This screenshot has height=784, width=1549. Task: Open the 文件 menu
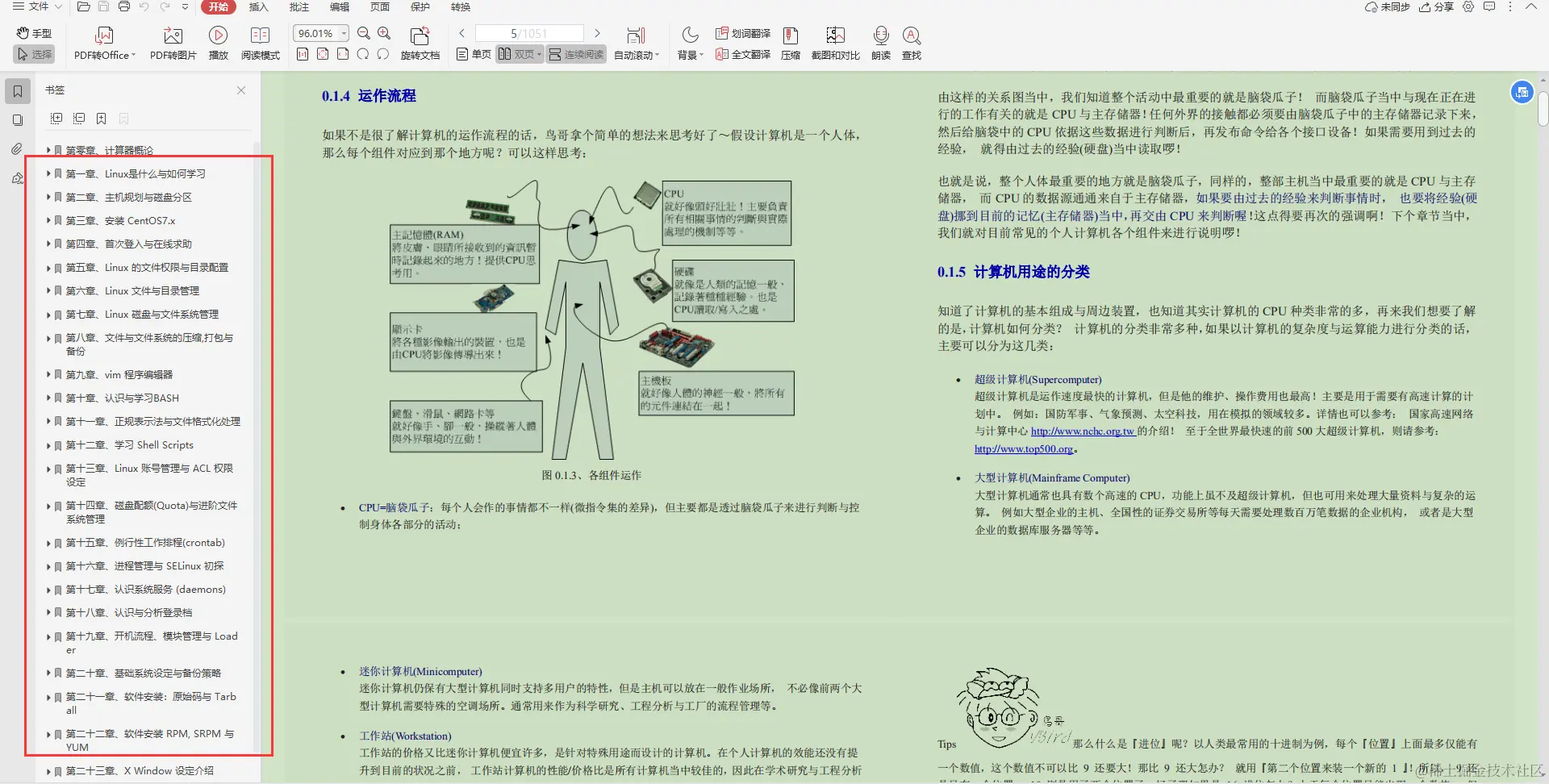pos(38,7)
